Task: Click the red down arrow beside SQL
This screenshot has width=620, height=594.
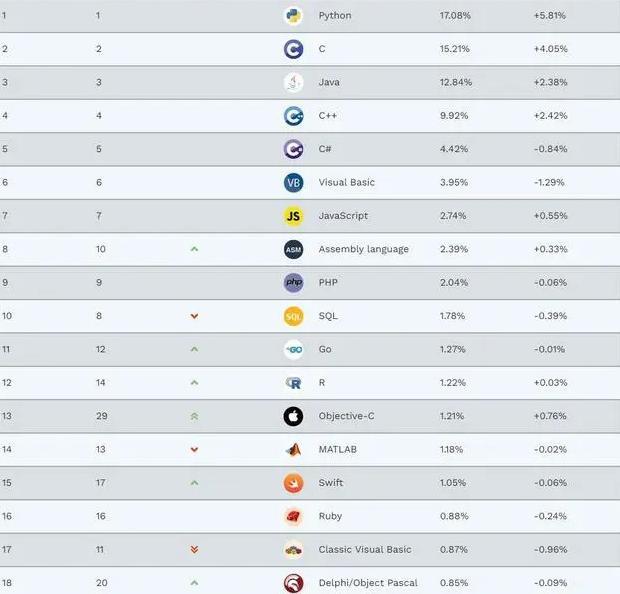Action: pyautogui.click(x=194, y=316)
